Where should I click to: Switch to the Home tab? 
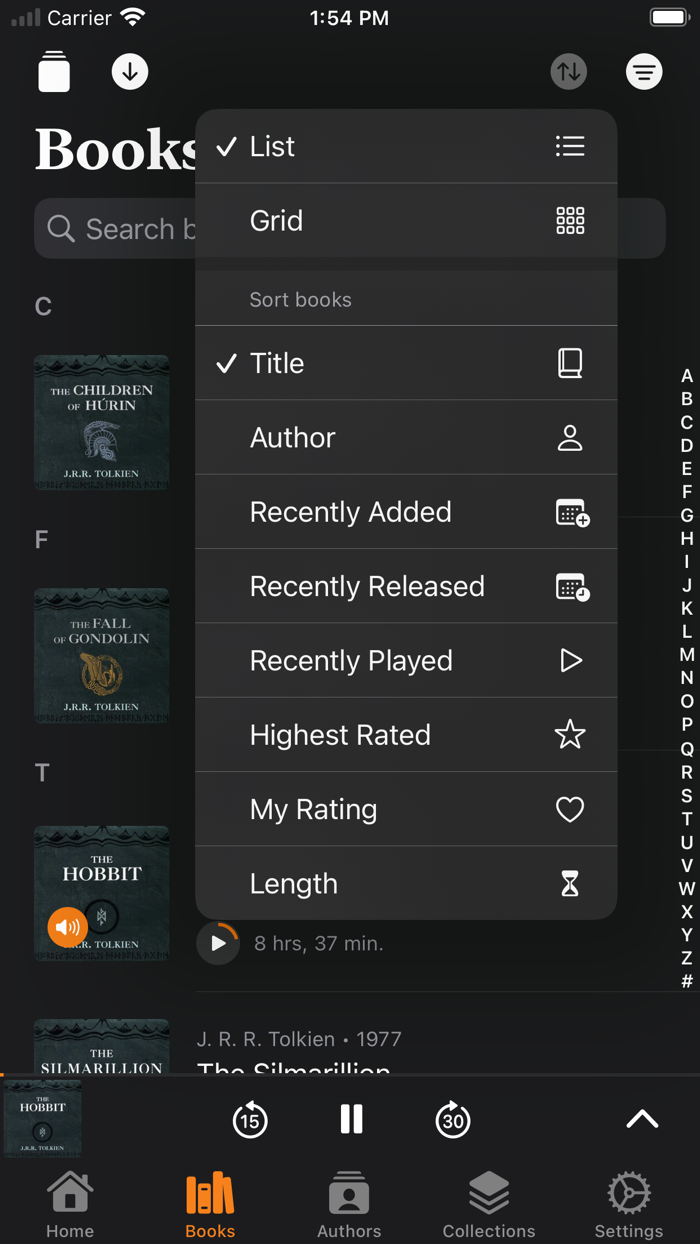tap(70, 1205)
